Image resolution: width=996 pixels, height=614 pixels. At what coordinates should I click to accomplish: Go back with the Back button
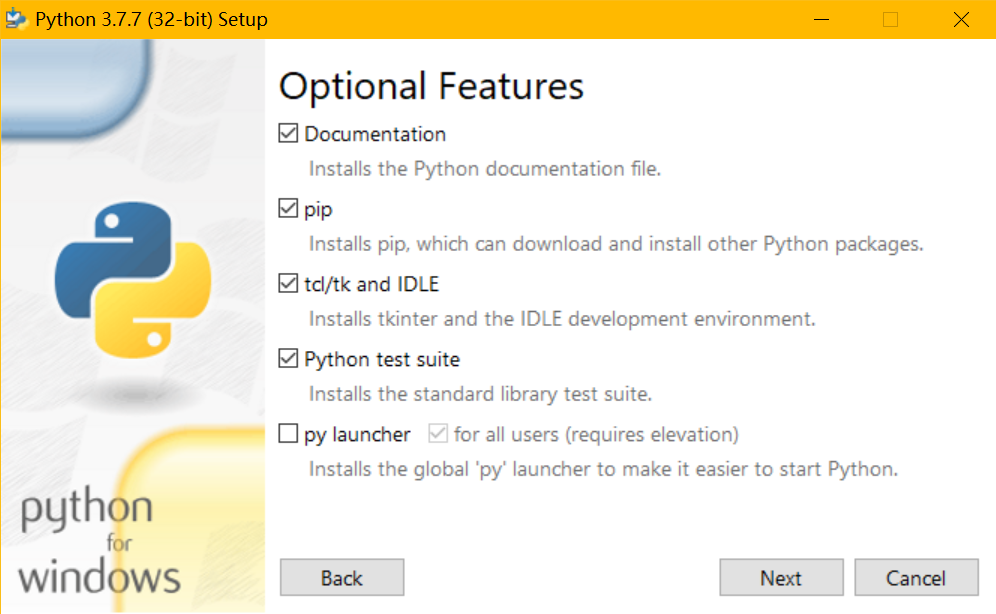pos(342,578)
